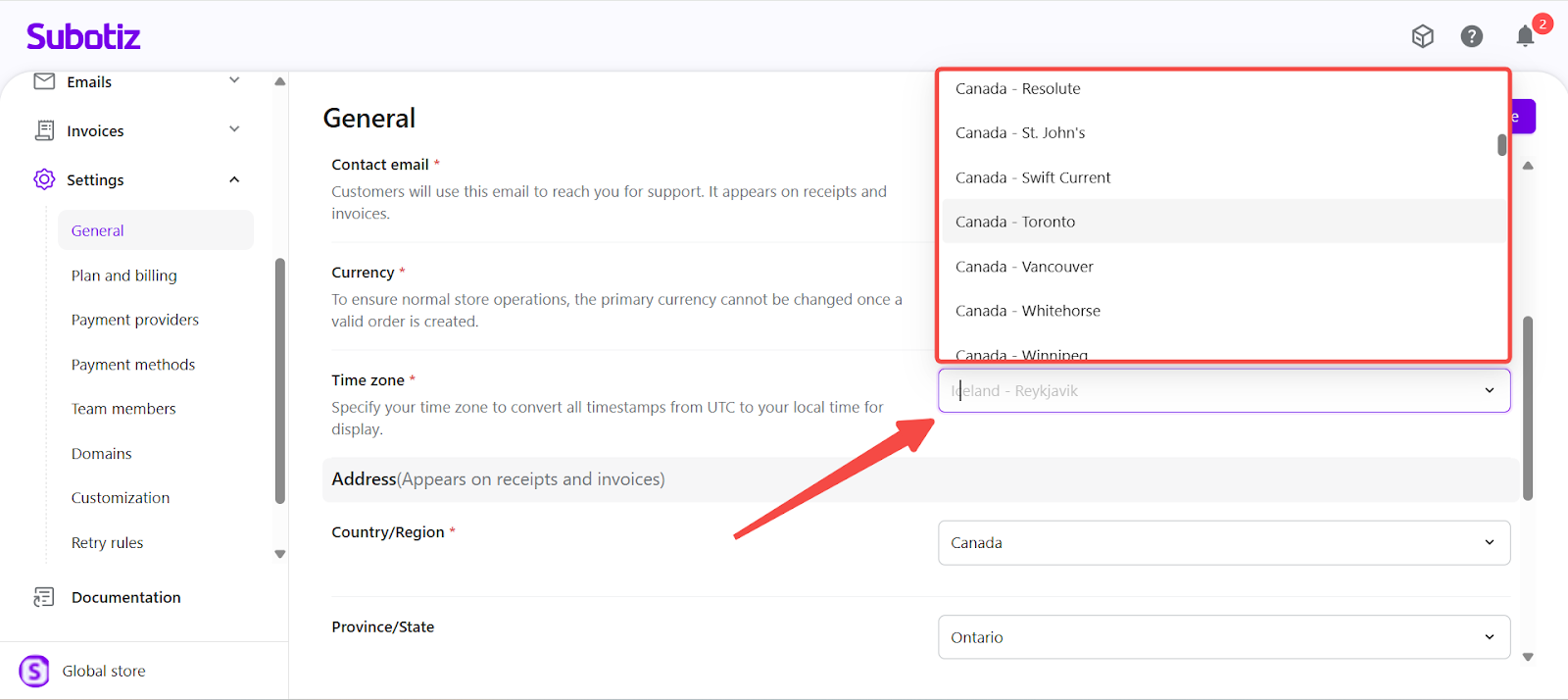Open Plan and billing settings
Viewport: 1568px width, 700px height.
[124, 275]
